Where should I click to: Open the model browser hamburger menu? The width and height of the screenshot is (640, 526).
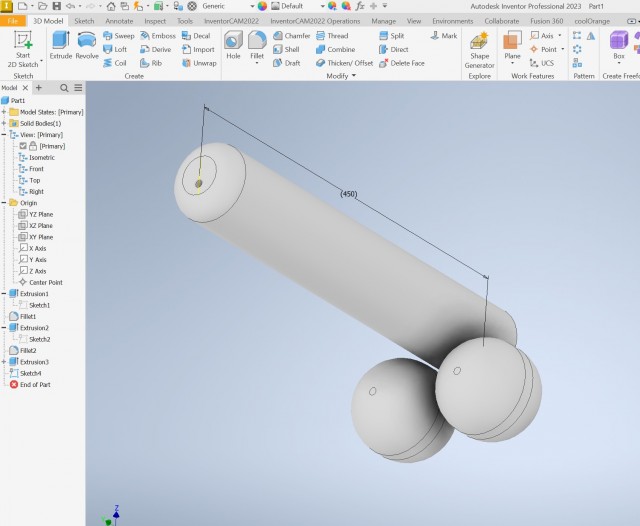(x=78, y=88)
